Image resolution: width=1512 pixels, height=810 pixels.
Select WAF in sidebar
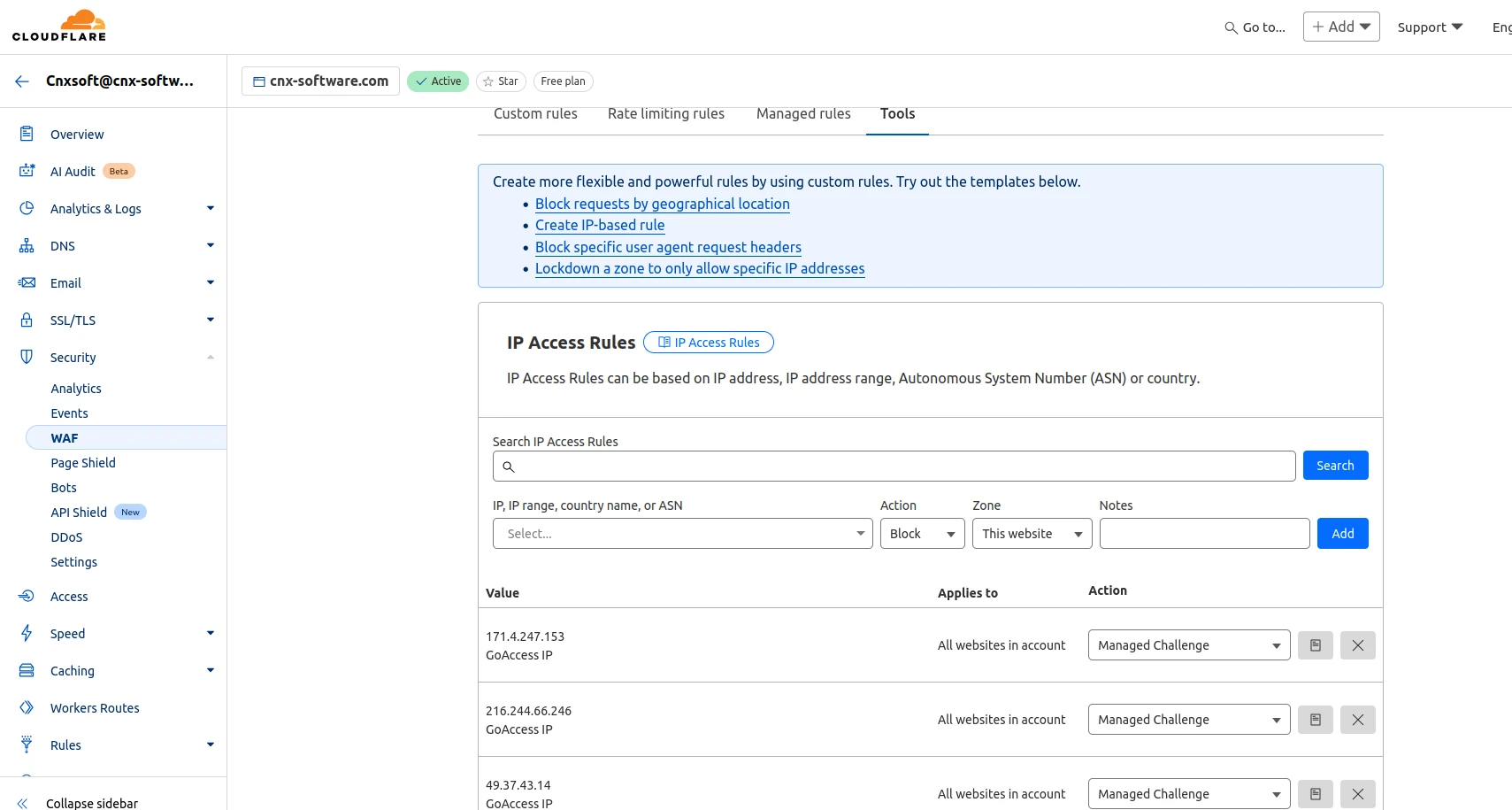(x=126, y=438)
